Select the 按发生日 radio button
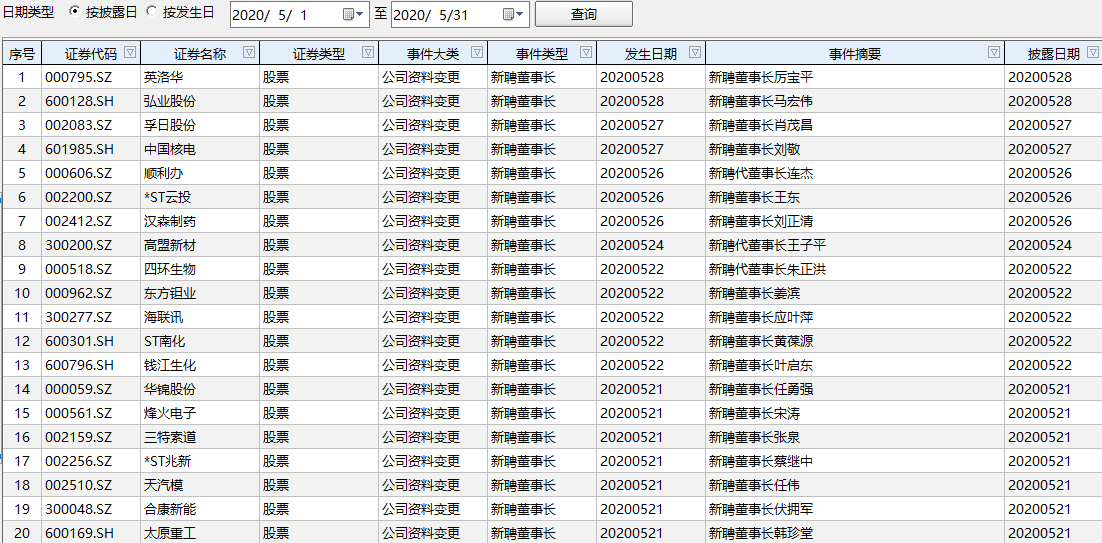 click(151, 11)
